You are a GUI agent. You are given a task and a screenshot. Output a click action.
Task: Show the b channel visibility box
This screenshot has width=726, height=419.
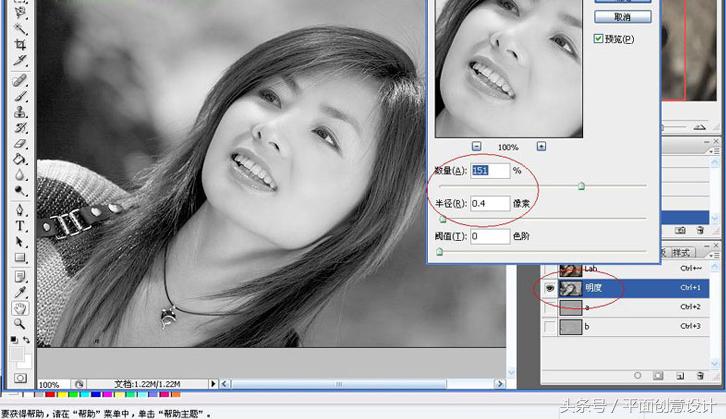coord(549,327)
